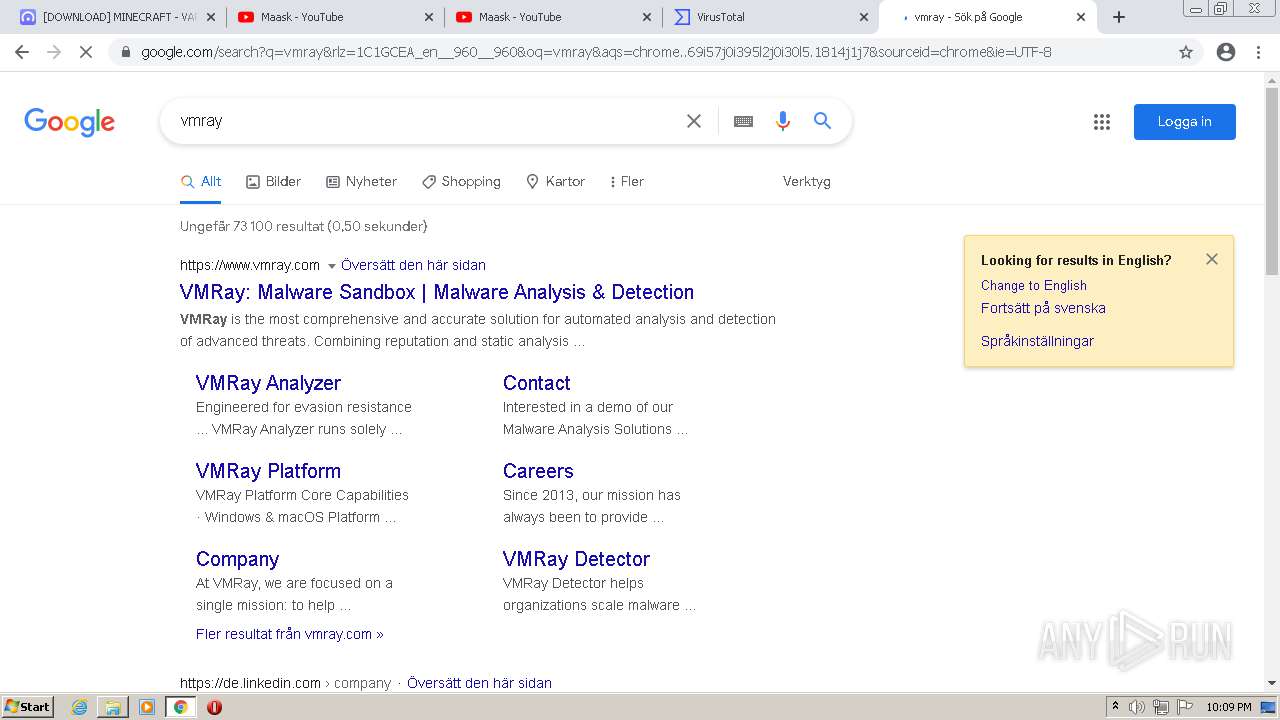This screenshot has height=720, width=1280.
Task: Bookmark this page with the star icon
Action: click(x=1186, y=52)
